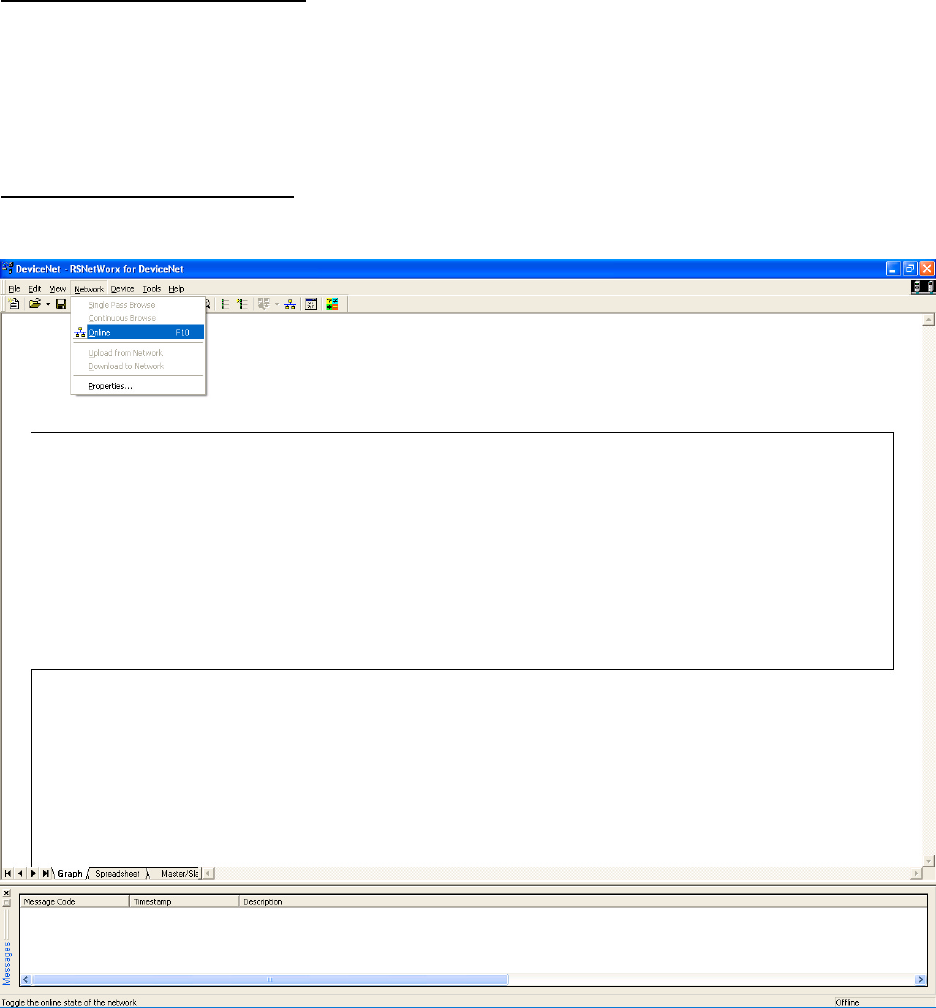
Task: Close the opened Network menu header
Action: coord(89,289)
